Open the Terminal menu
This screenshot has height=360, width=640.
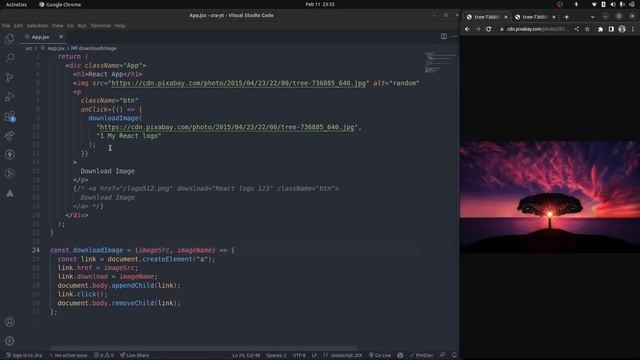click(100, 26)
